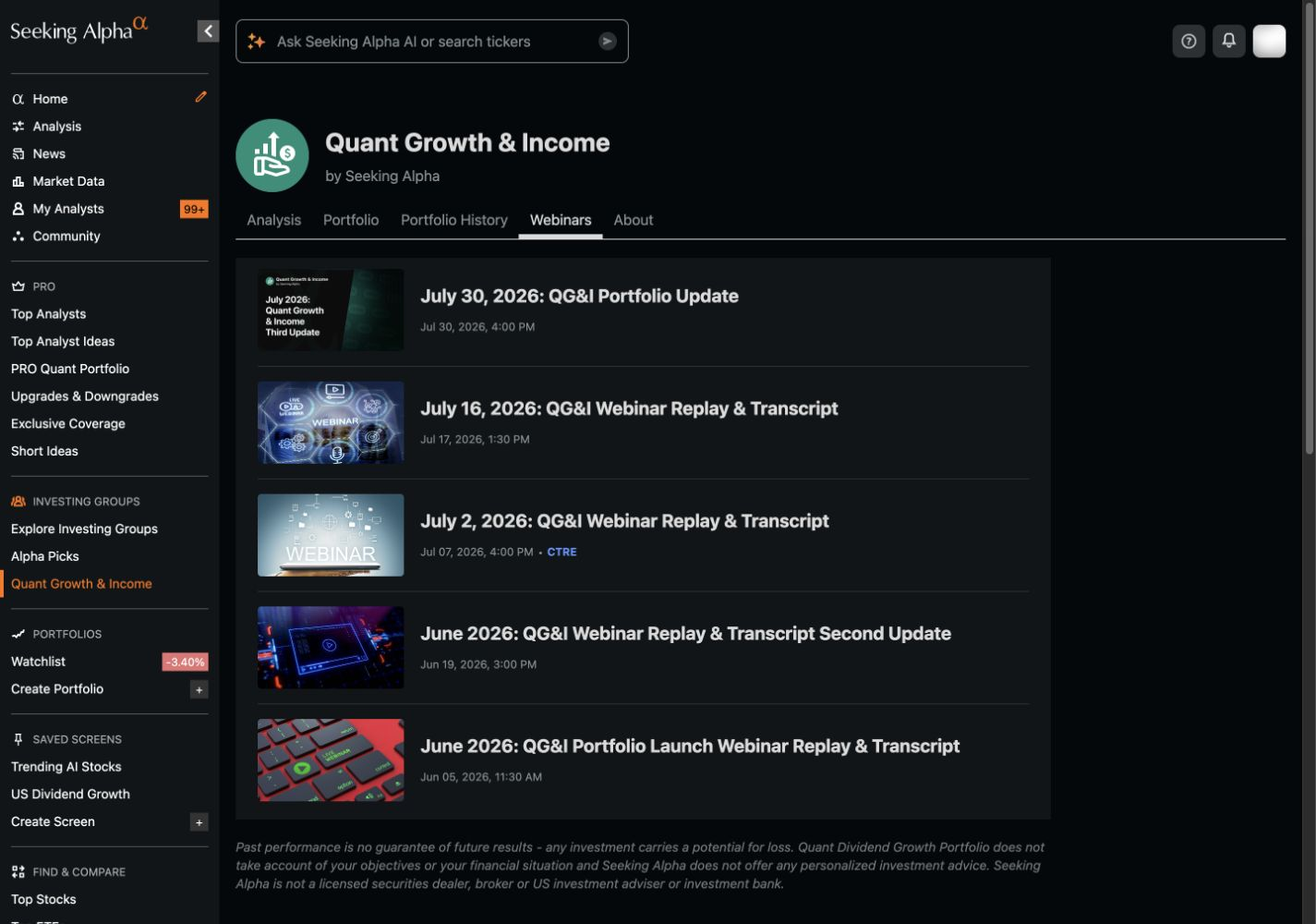Screen dimensions: 1316x924
Task: Open Short Ideas
Action: point(44,452)
